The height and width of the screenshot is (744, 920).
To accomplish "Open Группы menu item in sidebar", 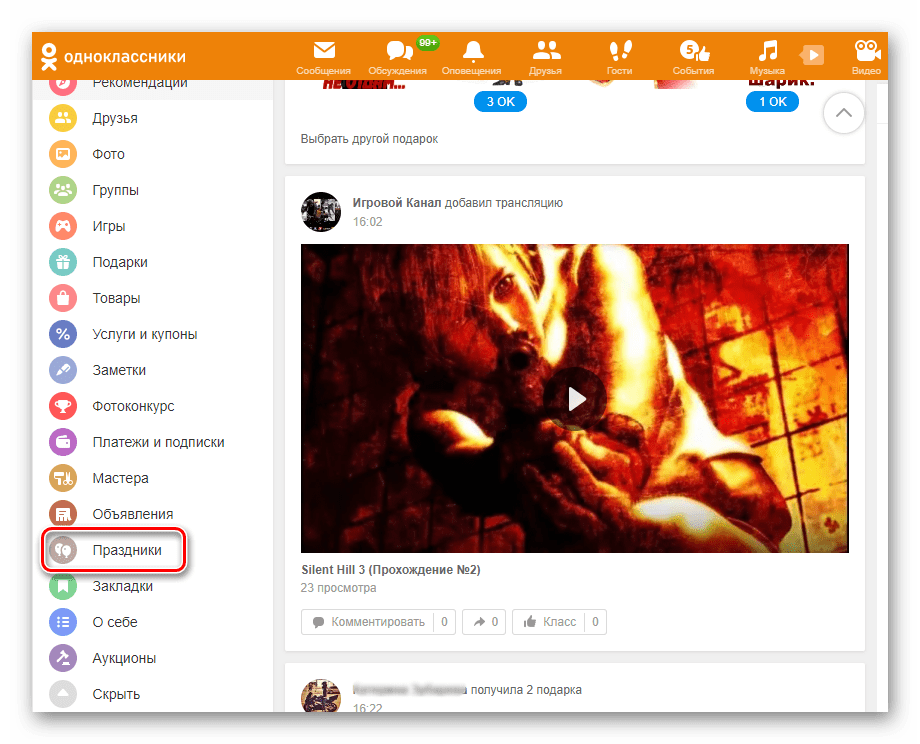I will pyautogui.click(x=116, y=190).
